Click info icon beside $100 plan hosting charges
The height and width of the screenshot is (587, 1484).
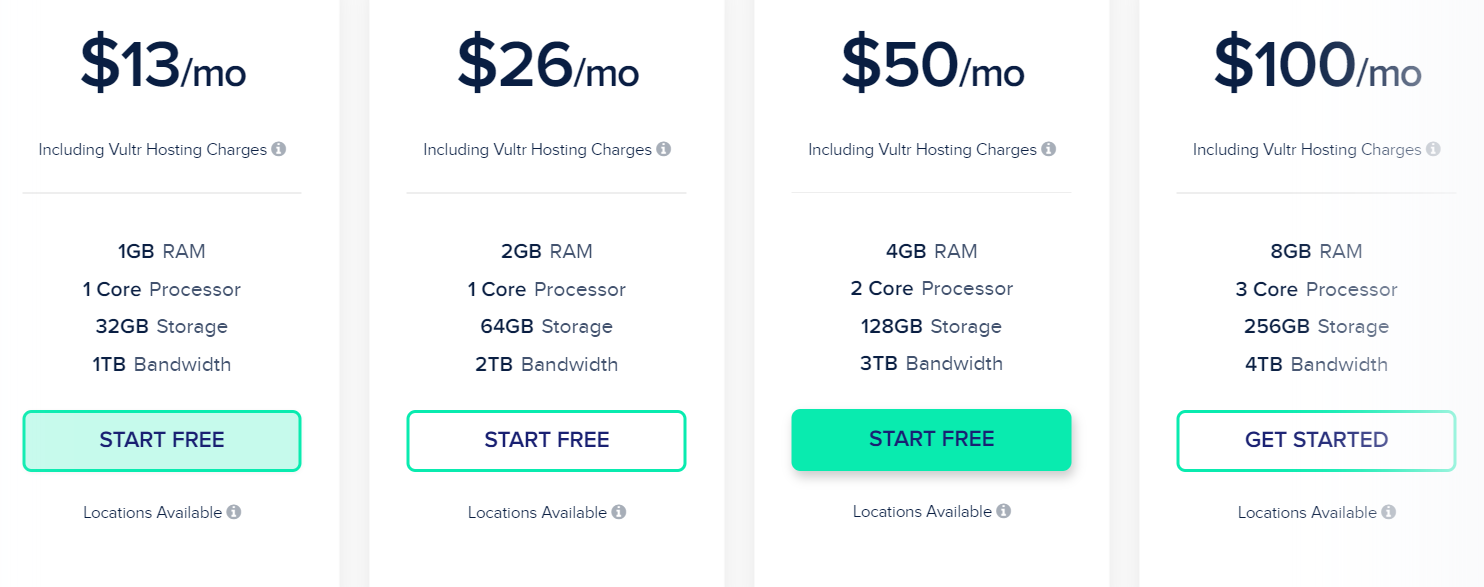pyautogui.click(x=1433, y=149)
